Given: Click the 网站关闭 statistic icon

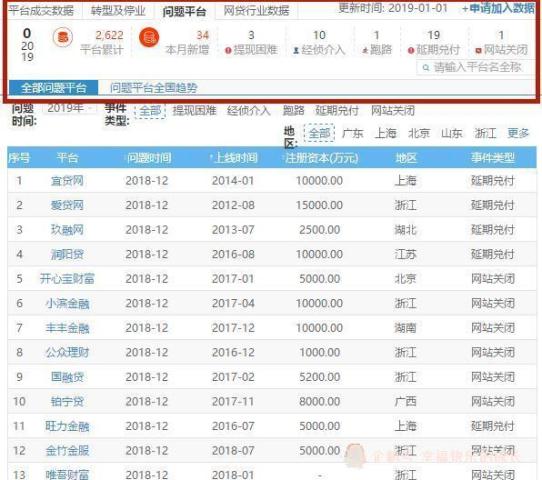Looking at the screenshot, I should pos(478,50).
